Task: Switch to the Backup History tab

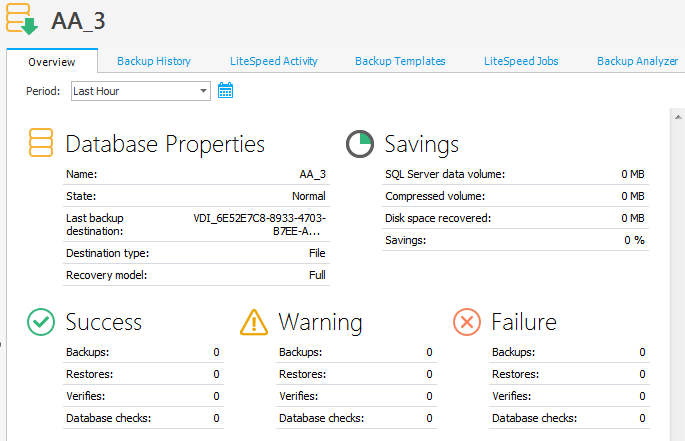Action: pos(154,61)
